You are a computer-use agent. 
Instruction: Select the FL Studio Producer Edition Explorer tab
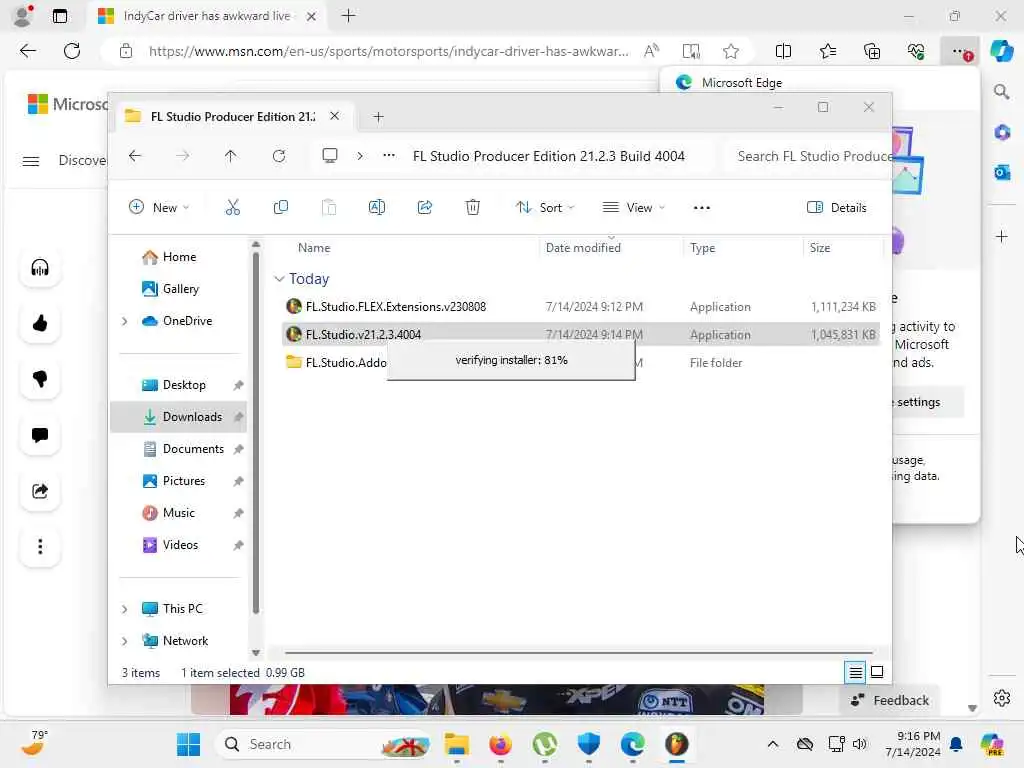coord(232,116)
